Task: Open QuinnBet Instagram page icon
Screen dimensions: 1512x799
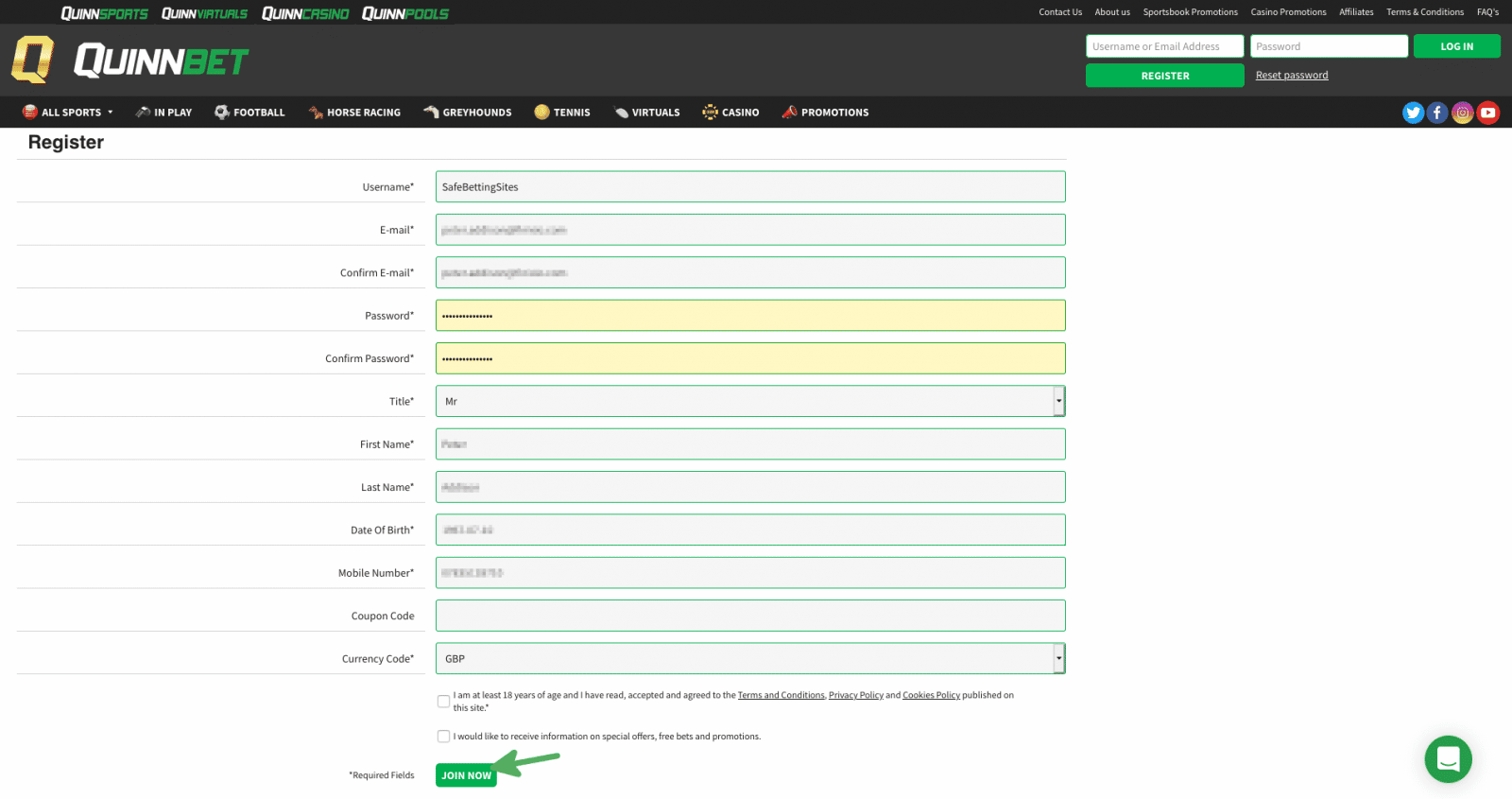Action: (x=1463, y=113)
